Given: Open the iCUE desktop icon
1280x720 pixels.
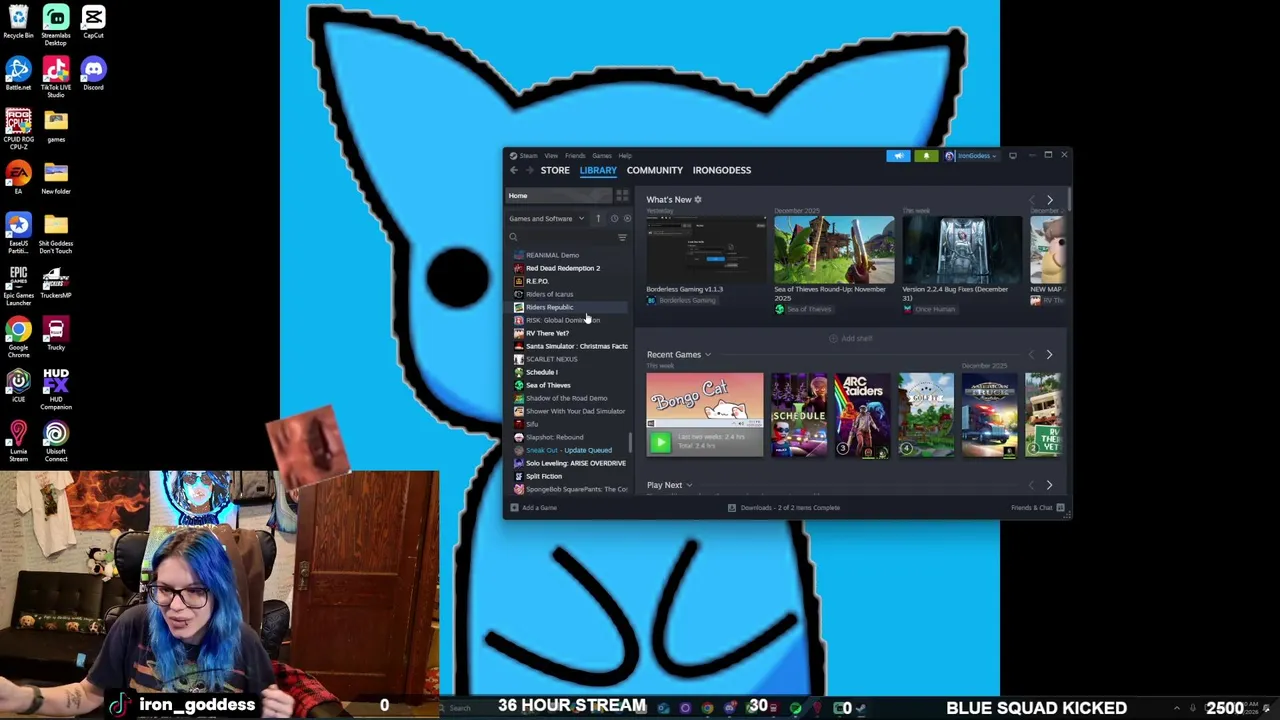Looking at the screenshot, I should pos(18,386).
